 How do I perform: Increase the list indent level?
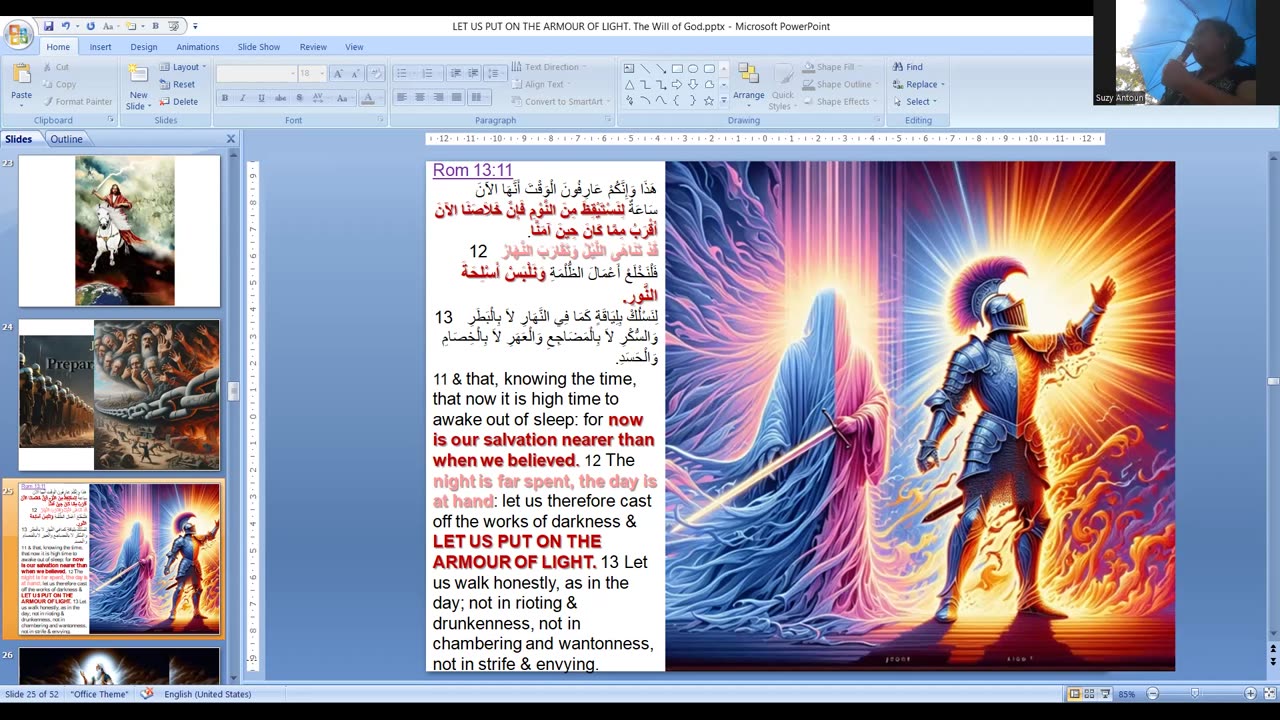474,74
